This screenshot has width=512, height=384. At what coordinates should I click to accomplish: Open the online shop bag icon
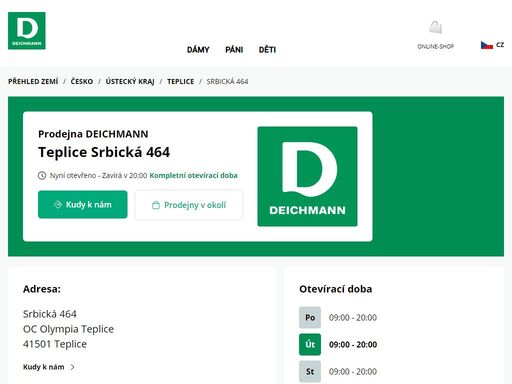pyautogui.click(x=435, y=28)
